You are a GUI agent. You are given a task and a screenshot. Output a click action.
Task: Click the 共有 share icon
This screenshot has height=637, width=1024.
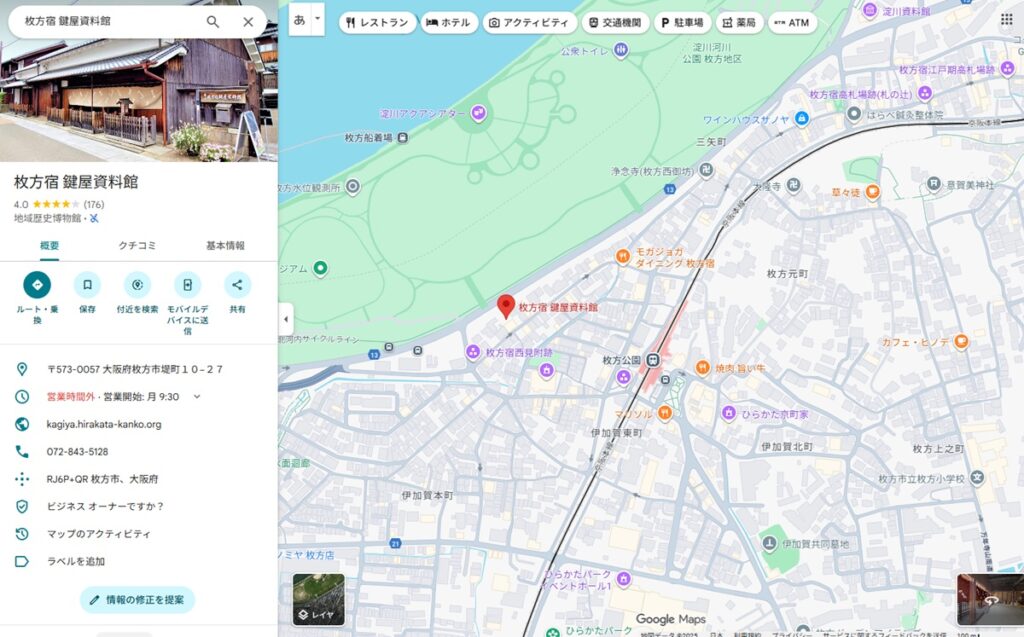(237, 285)
